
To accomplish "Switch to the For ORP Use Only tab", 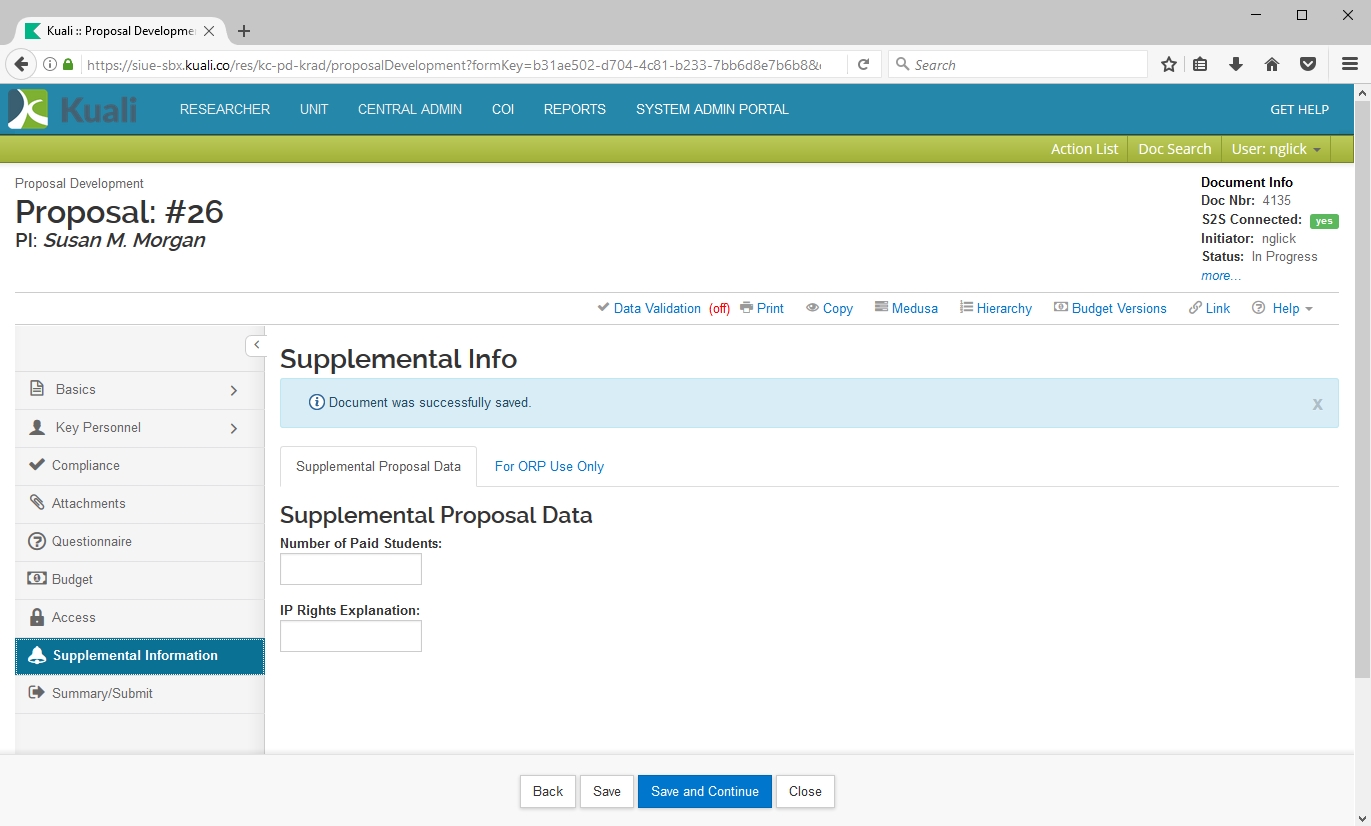I will [x=549, y=466].
